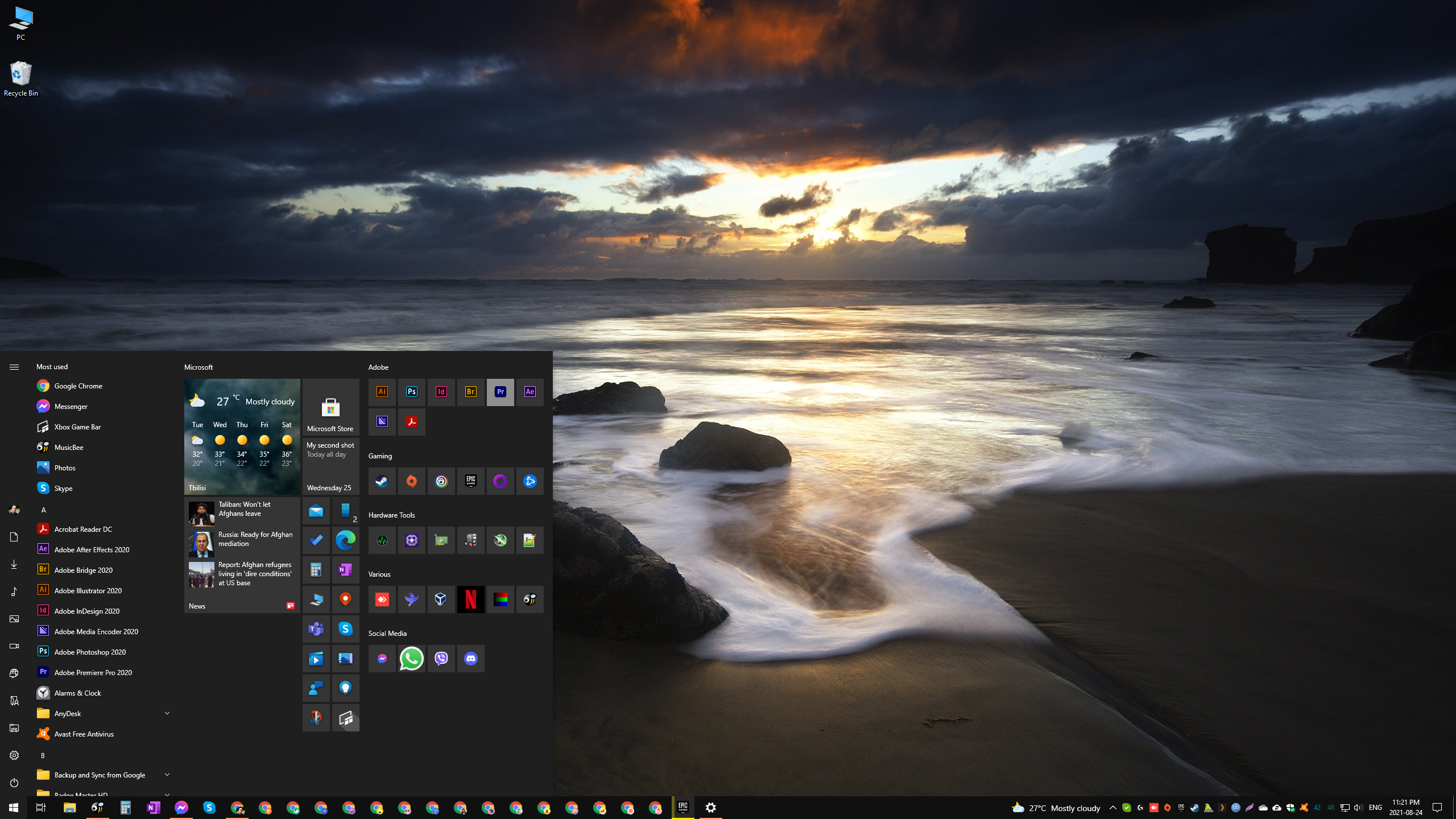Open the Acrobat Reader tile

(411, 421)
